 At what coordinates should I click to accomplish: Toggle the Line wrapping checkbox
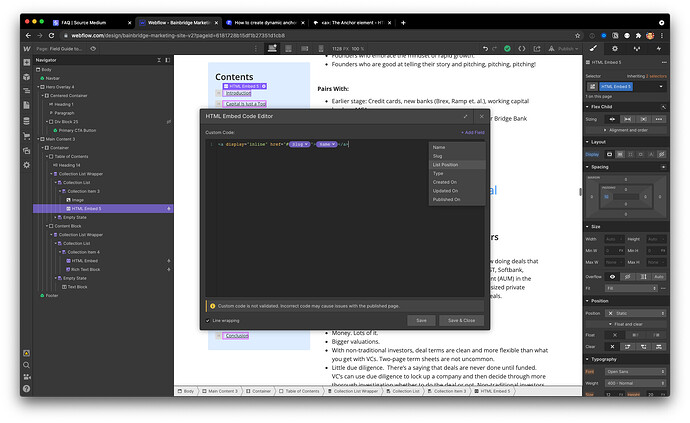point(208,320)
